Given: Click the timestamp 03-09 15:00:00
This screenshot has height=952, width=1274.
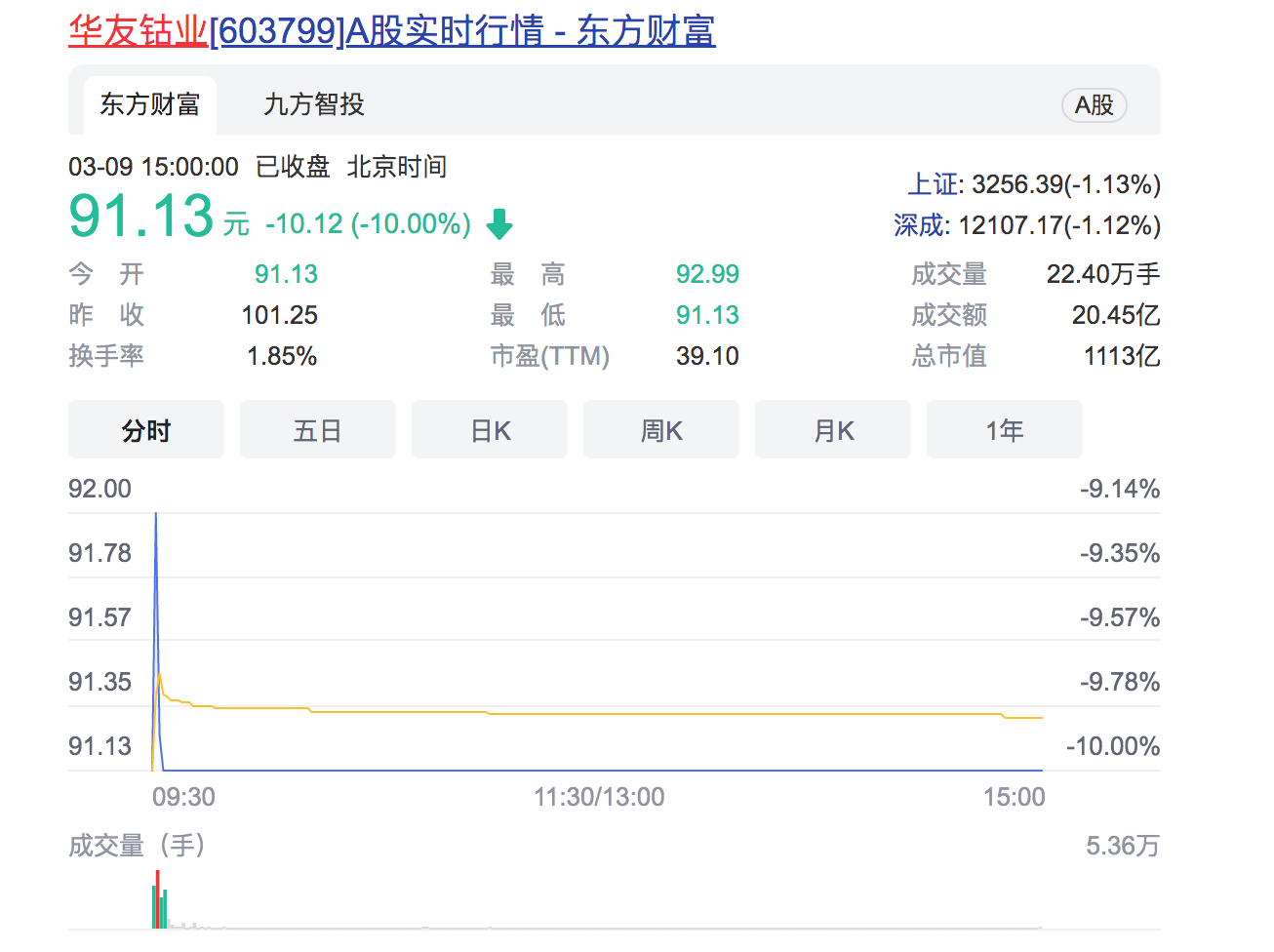Looking at the screenshot, I should tap(153, 167).
